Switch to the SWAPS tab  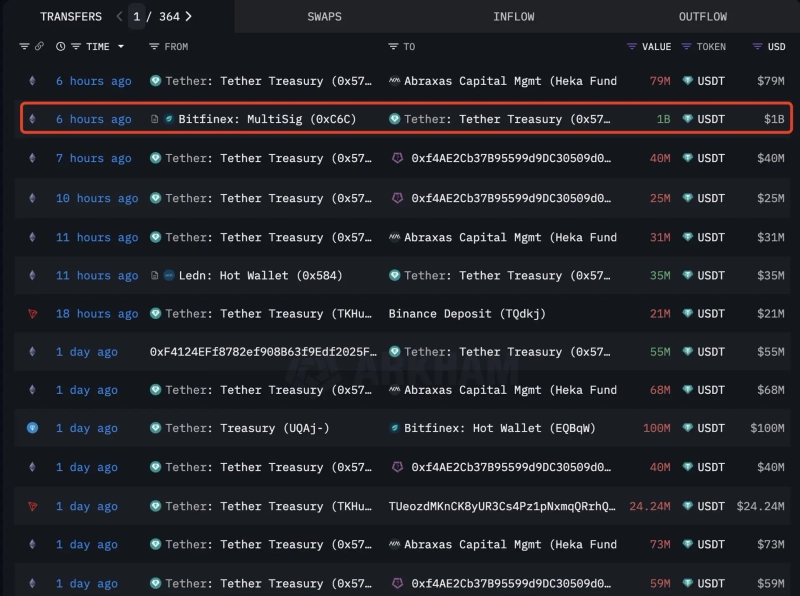324,17
